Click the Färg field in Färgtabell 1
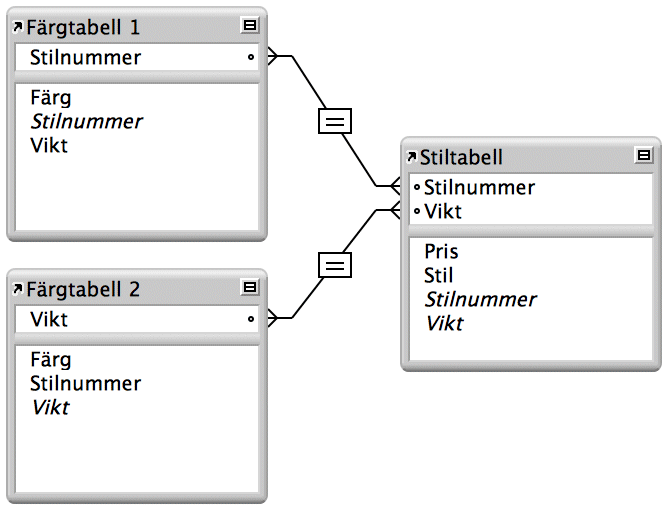This screenshot has width=668, height=508. tap(51, 98)
